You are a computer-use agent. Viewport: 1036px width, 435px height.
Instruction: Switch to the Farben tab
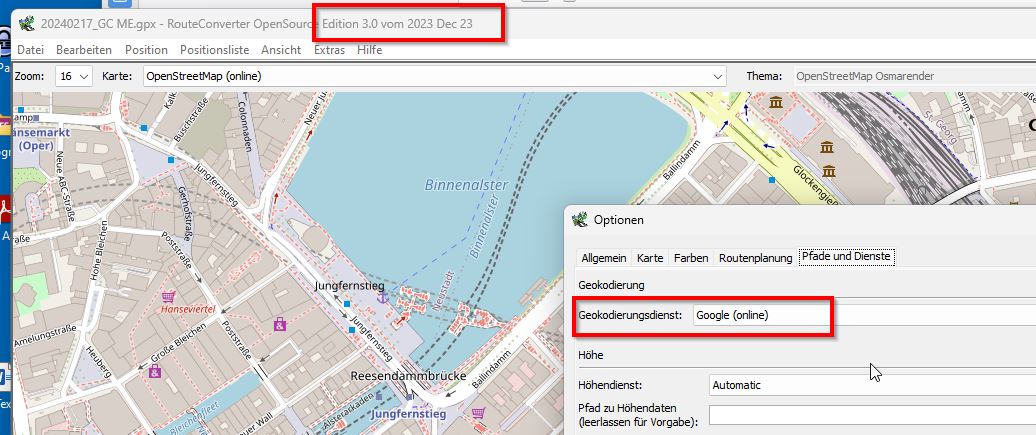click(x=691, y=258)
